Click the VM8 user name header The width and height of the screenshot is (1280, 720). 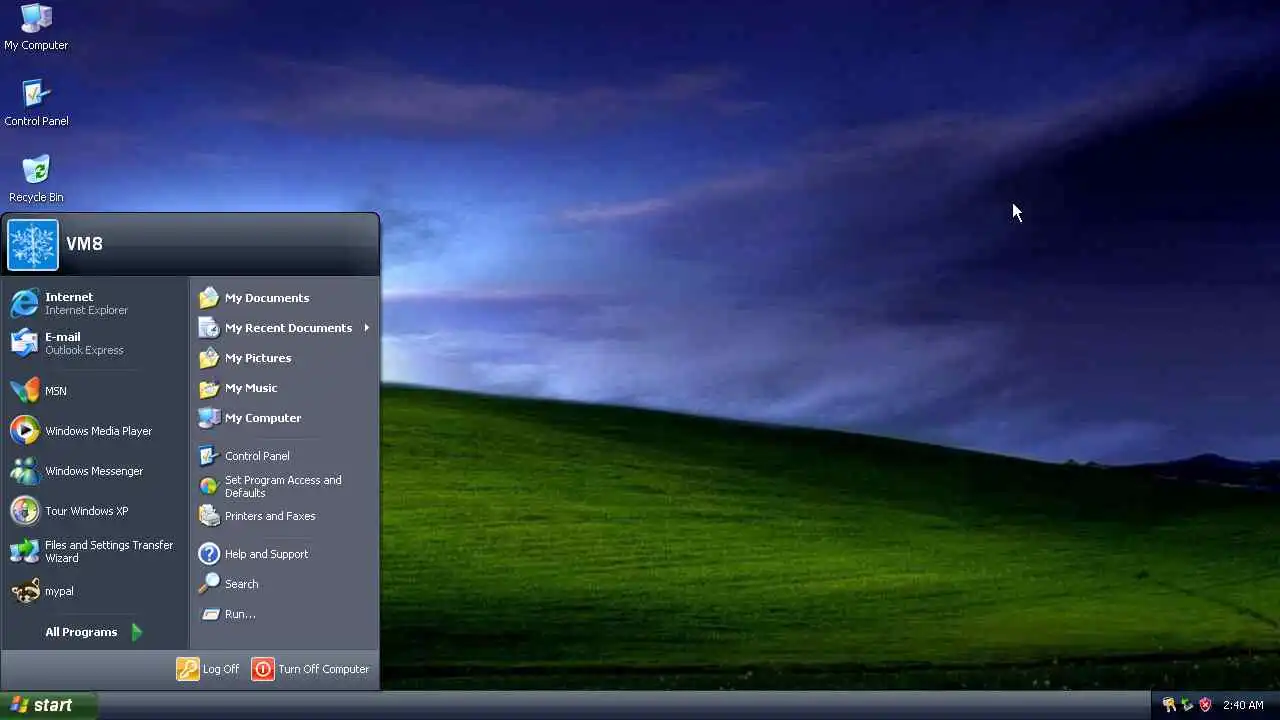tap(84, 244)
